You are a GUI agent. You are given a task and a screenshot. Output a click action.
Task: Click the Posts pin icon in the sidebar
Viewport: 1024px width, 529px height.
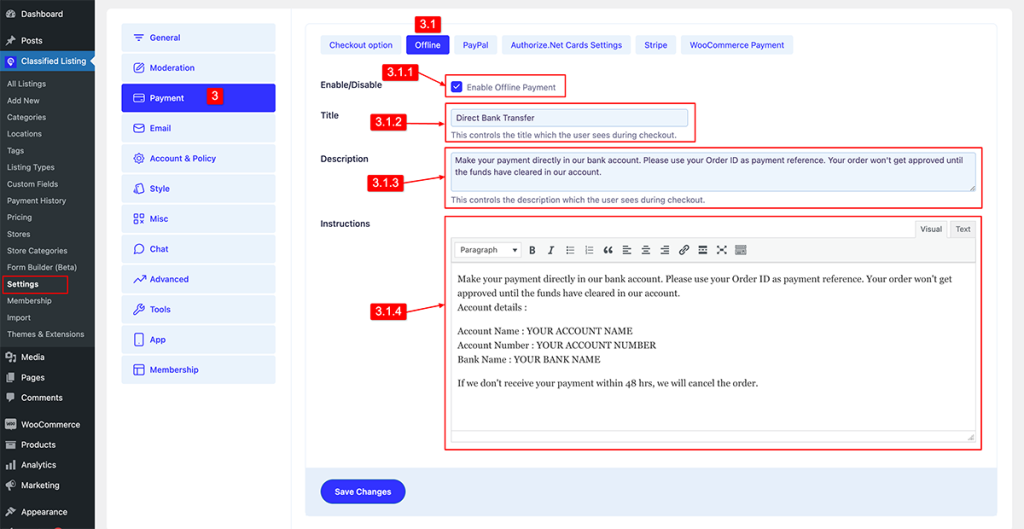[10, 40]
